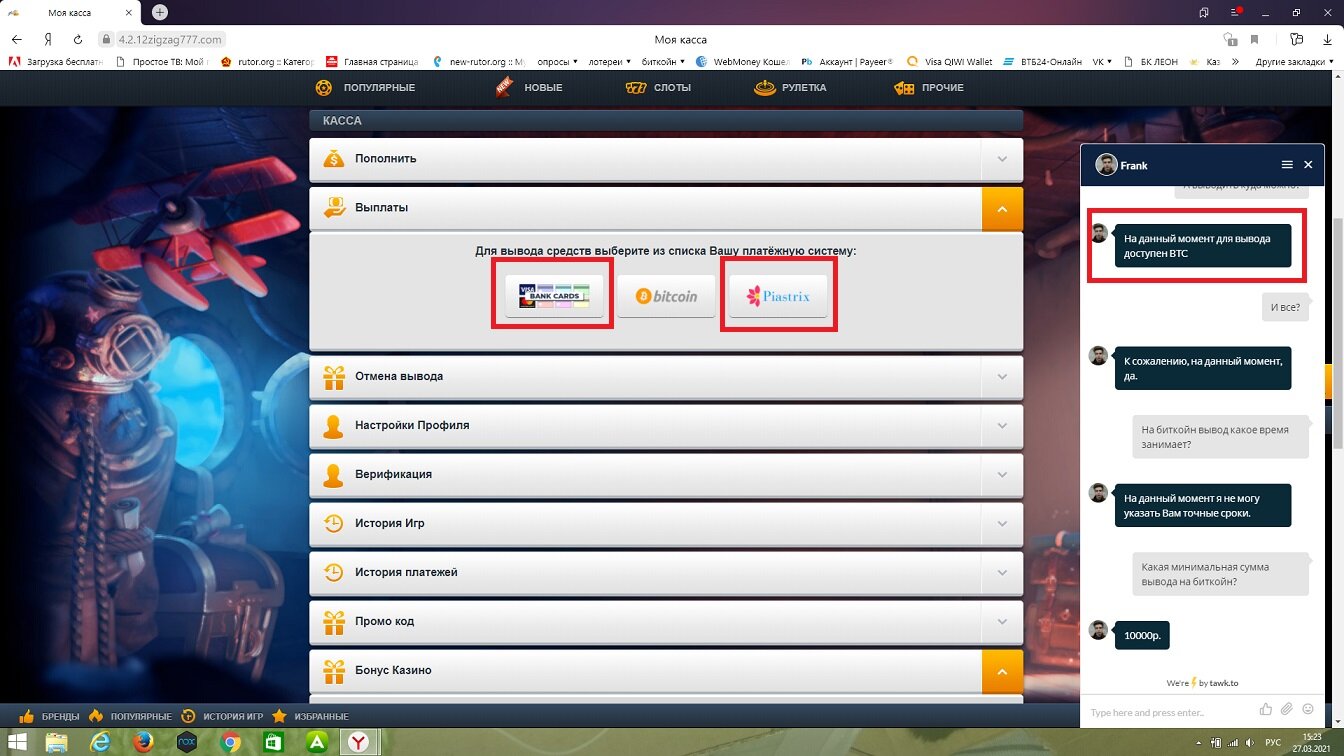Attach a file in the chat
Image resolution: width=1344 pixels, height=756 pixels.
pyautogui.click(x=1287, y=709)
